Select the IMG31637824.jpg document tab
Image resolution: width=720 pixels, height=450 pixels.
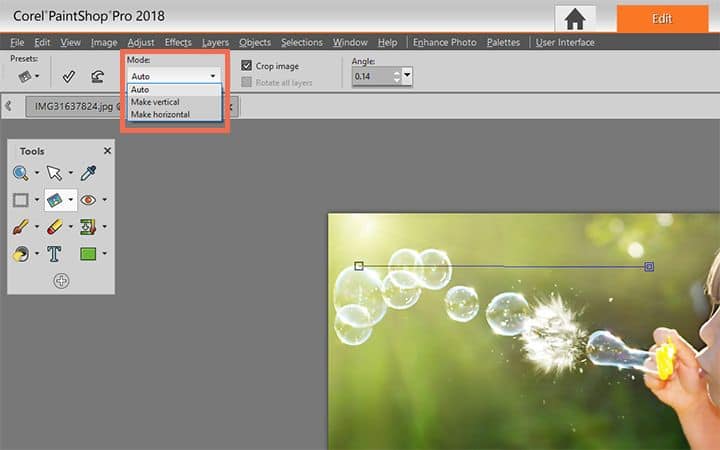click(76, 107)
